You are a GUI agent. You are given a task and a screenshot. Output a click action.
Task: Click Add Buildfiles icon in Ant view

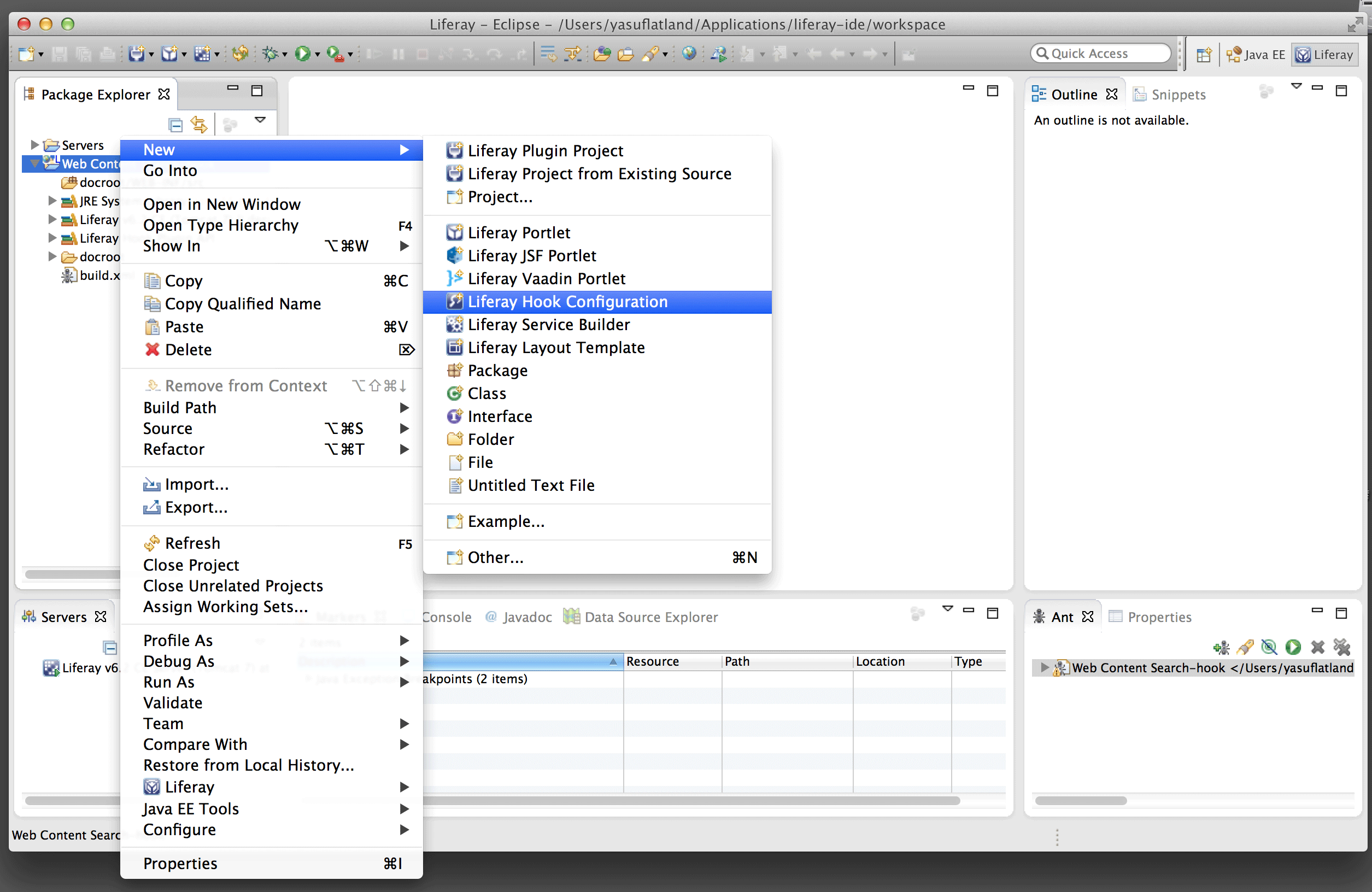tap(1221, 647)
